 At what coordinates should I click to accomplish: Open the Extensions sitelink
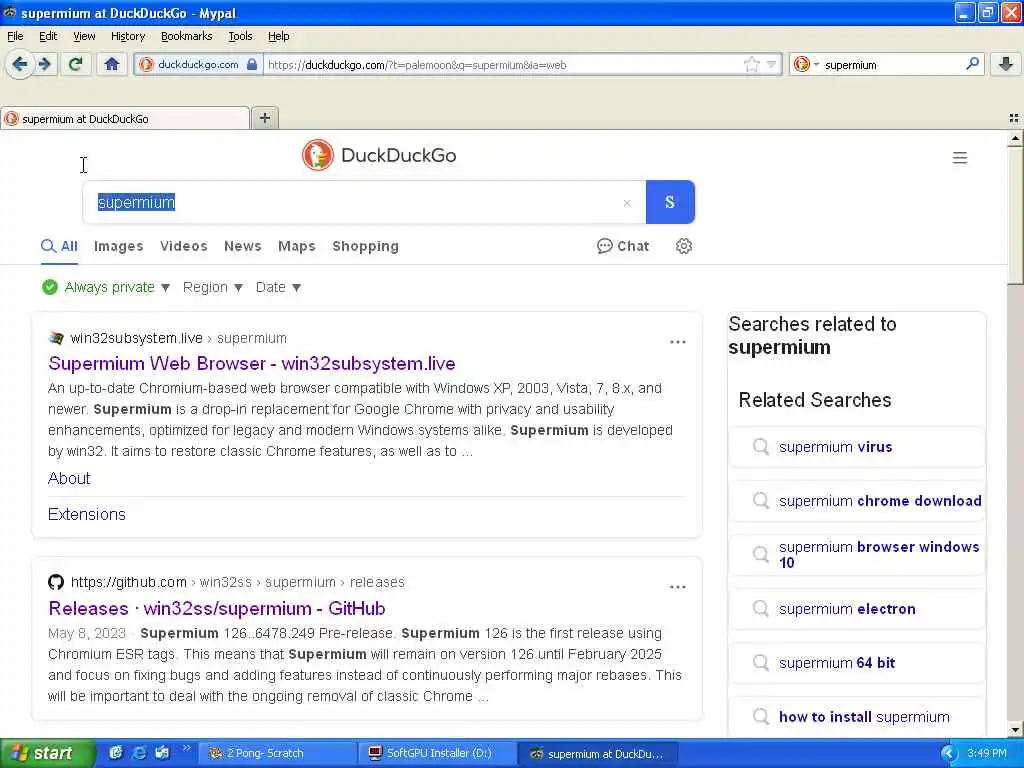tap(87, 515)
